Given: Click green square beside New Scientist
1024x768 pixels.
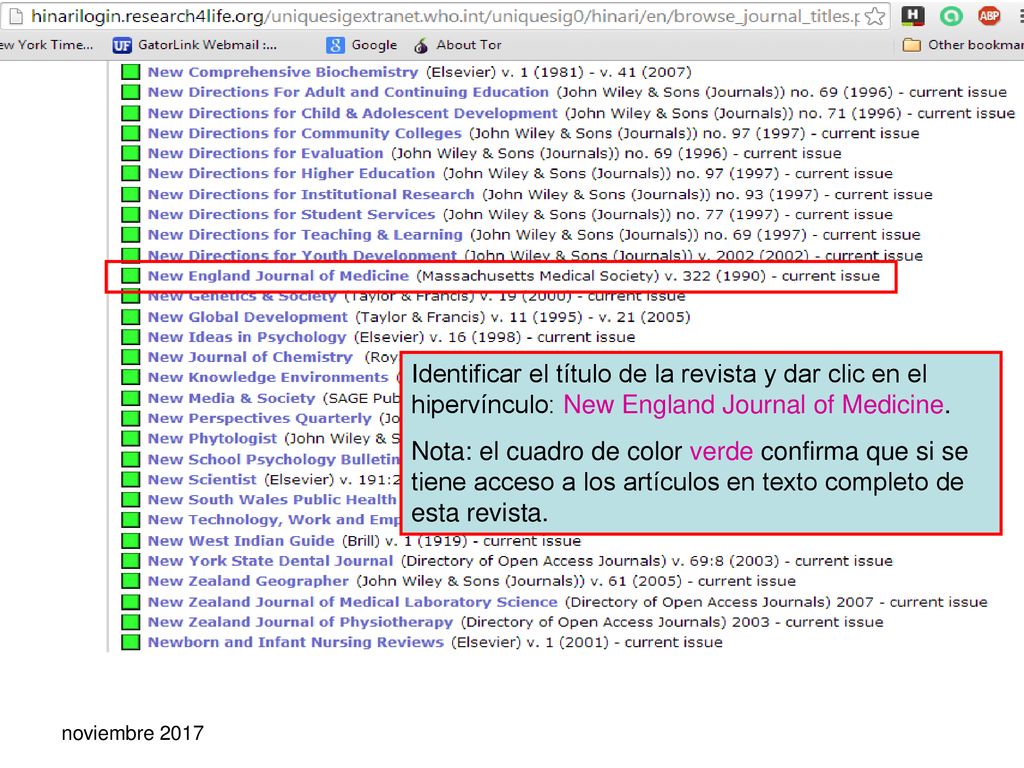Looking at the screenshot, I should [x=131, y=480].
